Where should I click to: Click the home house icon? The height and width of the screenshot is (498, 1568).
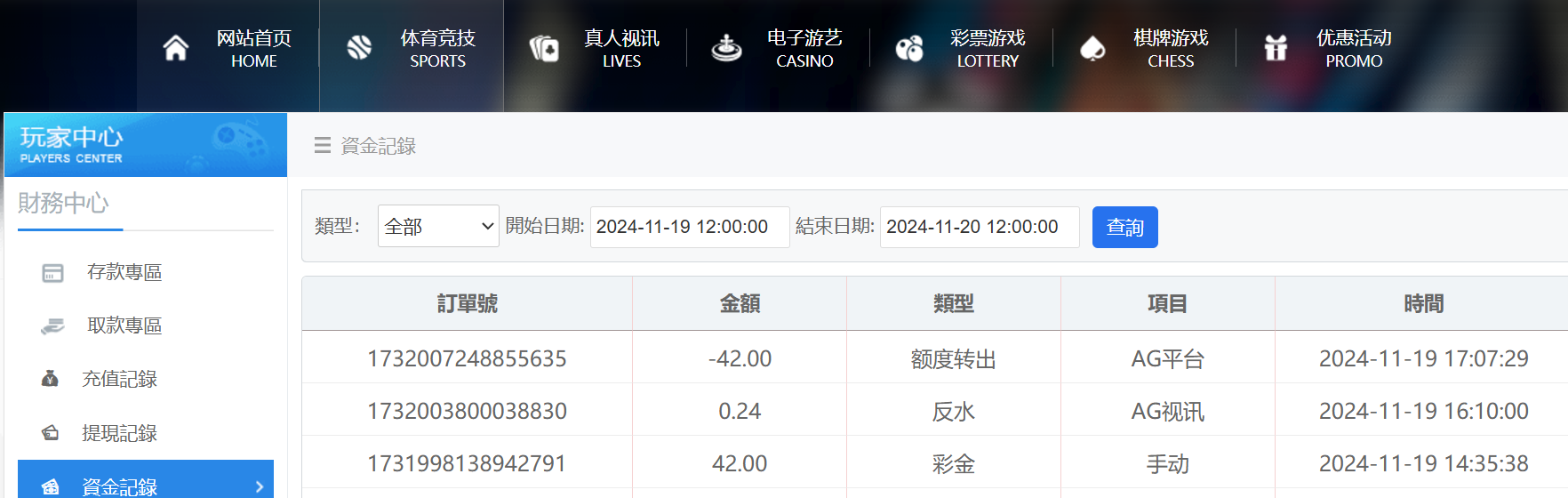tap(176, 48)
